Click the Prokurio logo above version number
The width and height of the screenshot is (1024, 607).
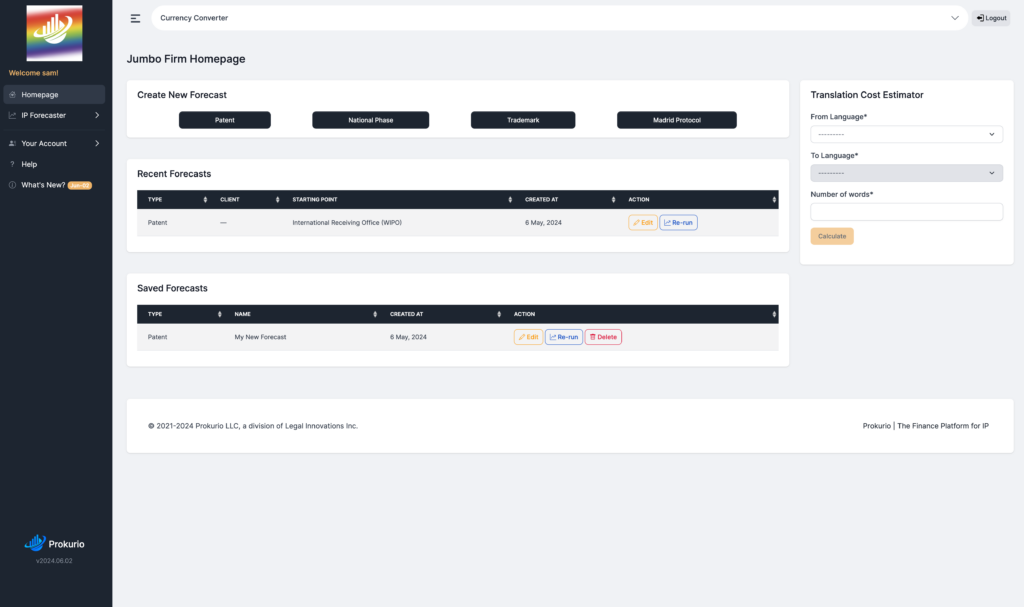coord(54,543)
